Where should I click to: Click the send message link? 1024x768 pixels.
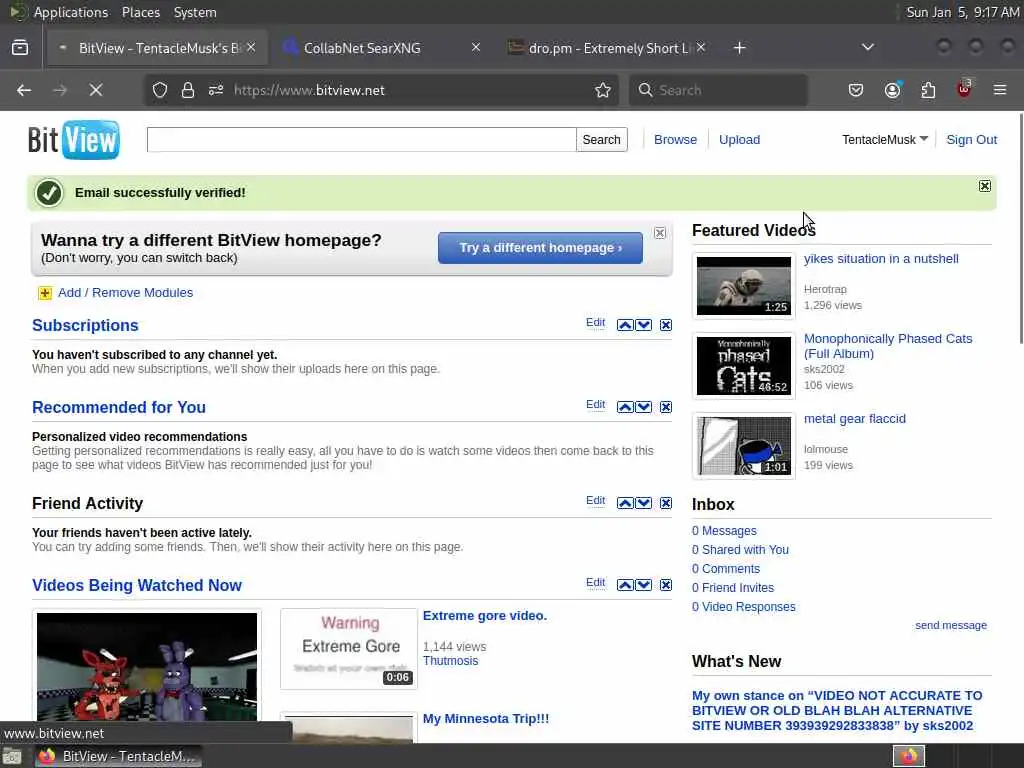[x=951, y=625]
